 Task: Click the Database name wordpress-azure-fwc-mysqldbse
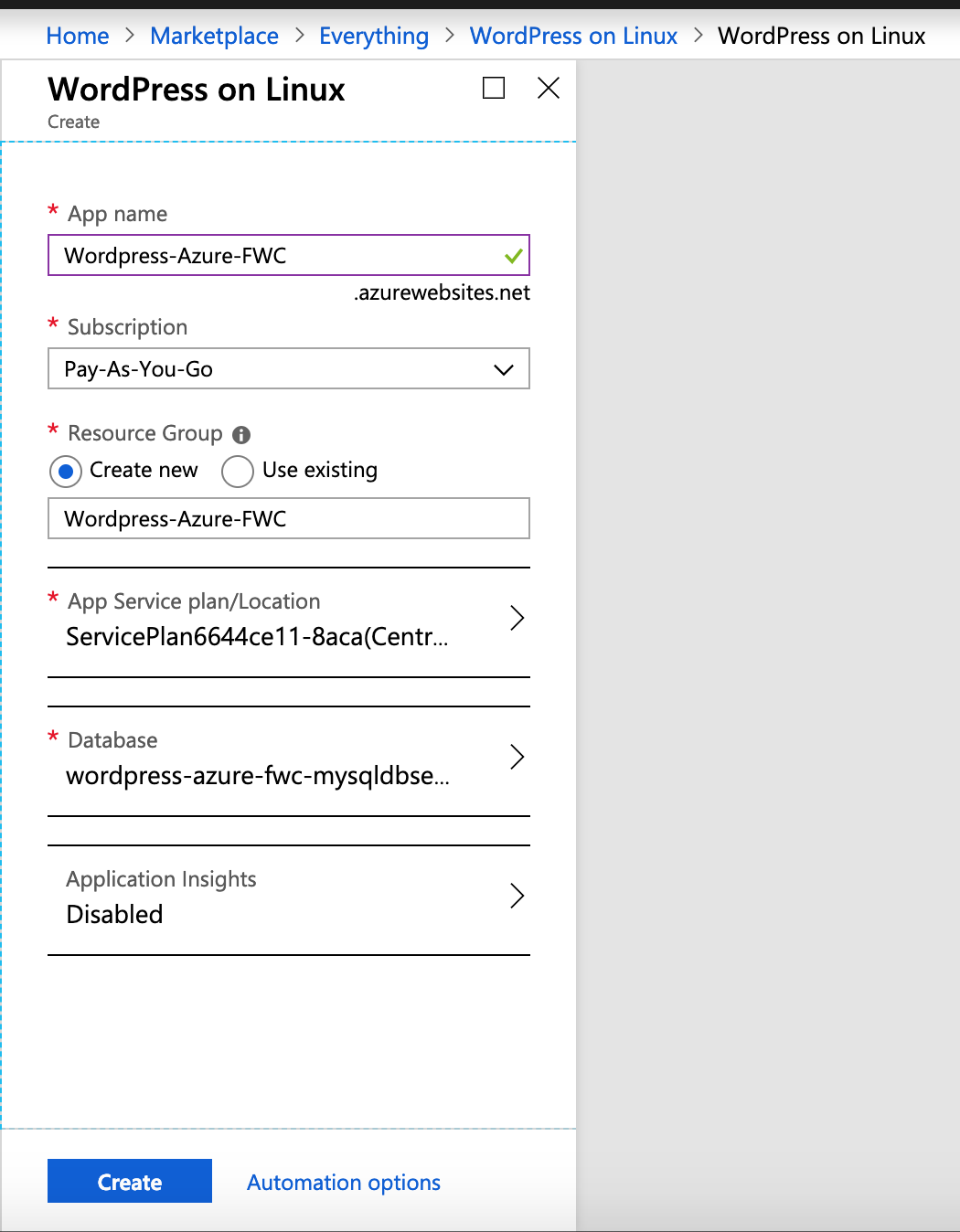pyautogui.click(x=258, y=776)
